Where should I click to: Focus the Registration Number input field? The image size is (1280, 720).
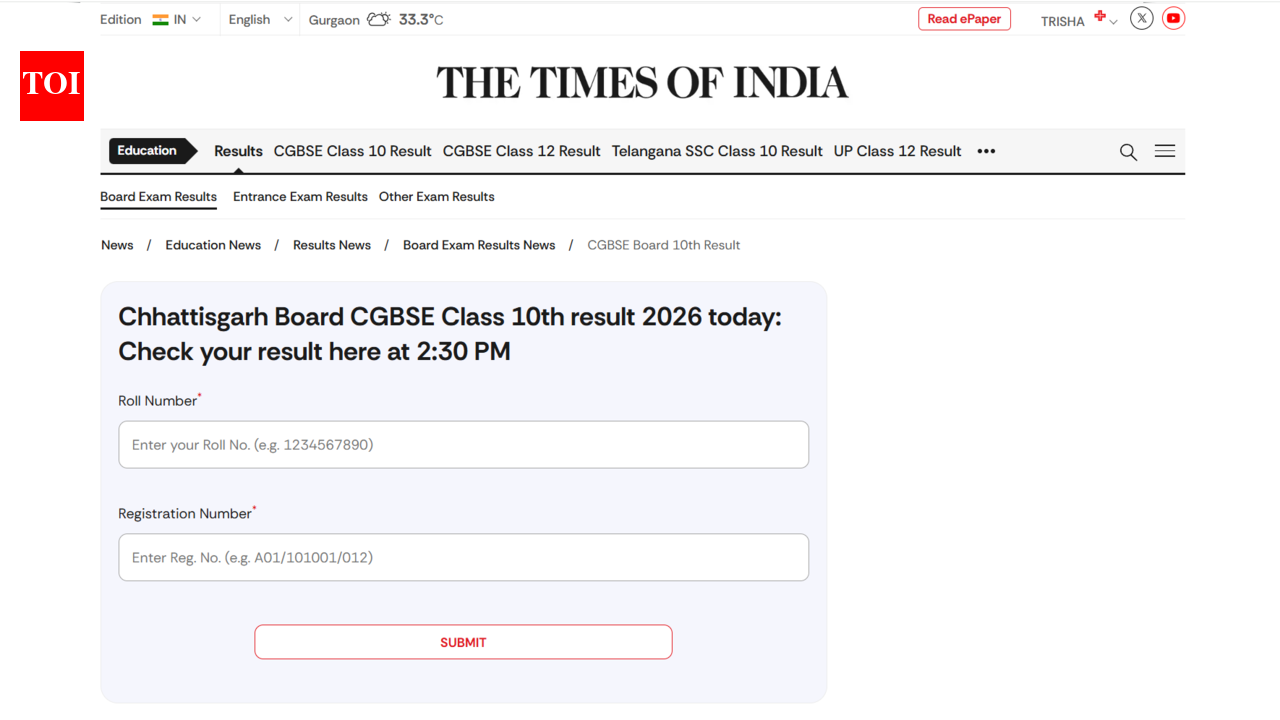(463, 557)
